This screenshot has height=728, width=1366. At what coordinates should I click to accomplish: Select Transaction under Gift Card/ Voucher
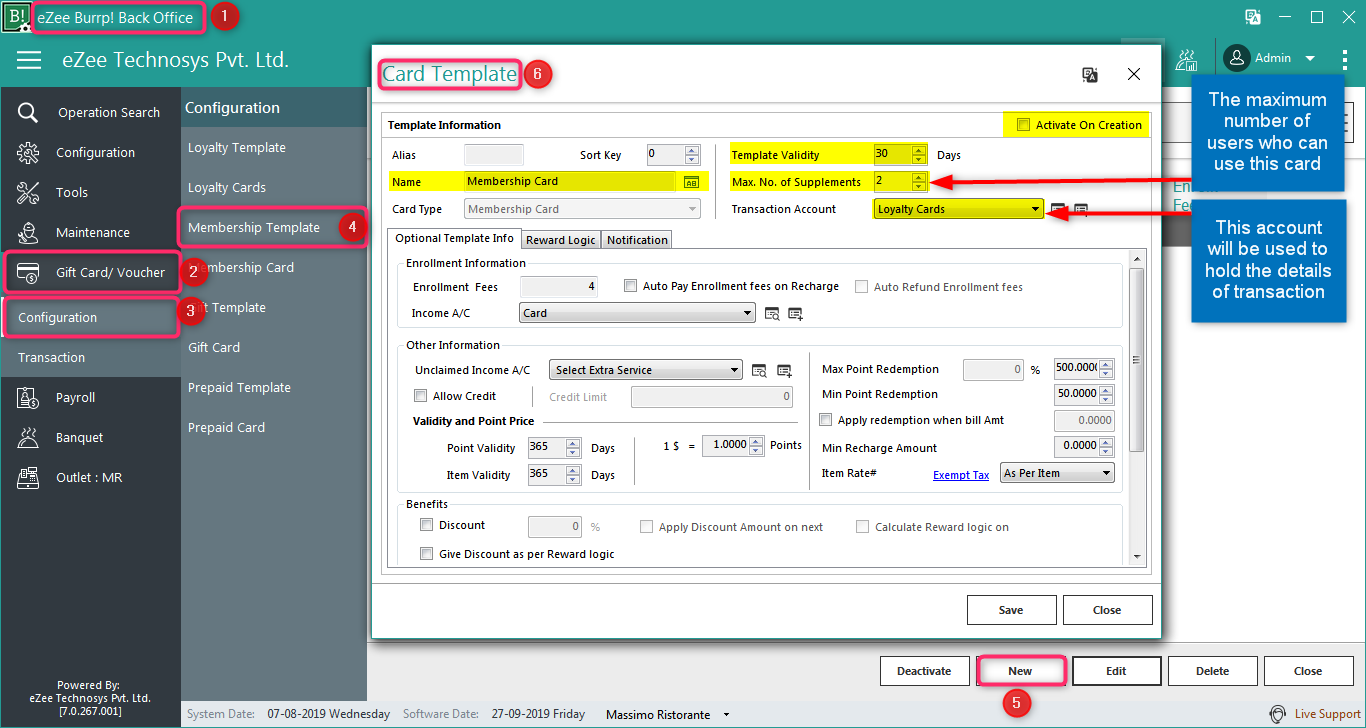pyautogui.click(x=51, y=357)
